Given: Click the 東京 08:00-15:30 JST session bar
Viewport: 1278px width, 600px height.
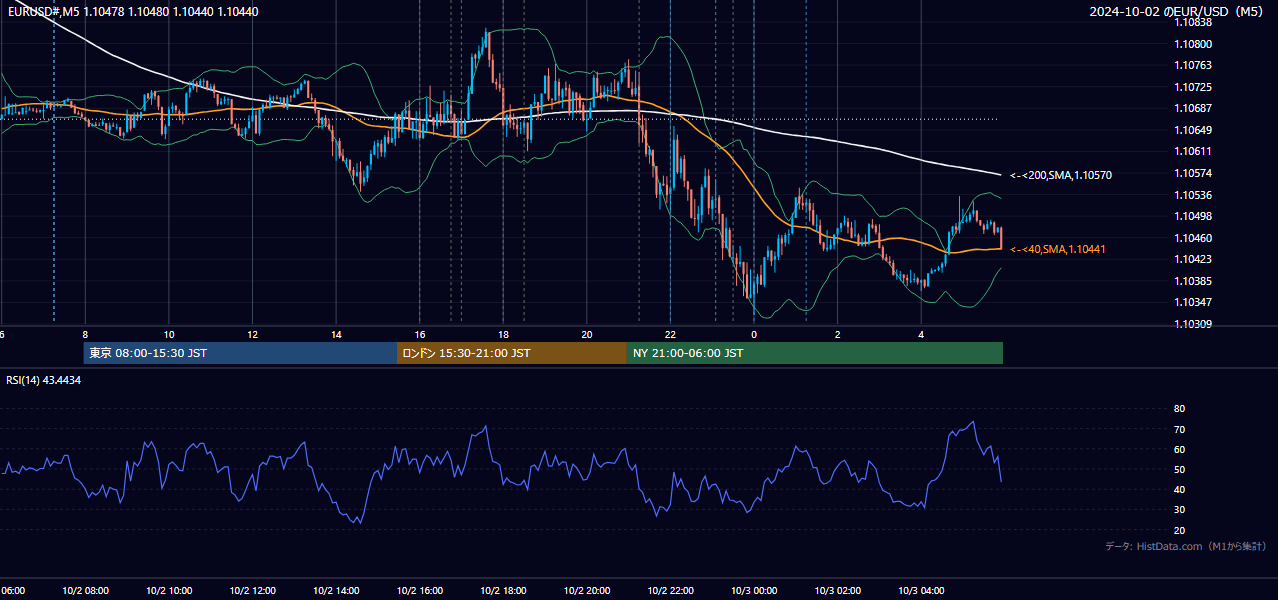Looking at the screenshot, I should (x=241, y=353).
